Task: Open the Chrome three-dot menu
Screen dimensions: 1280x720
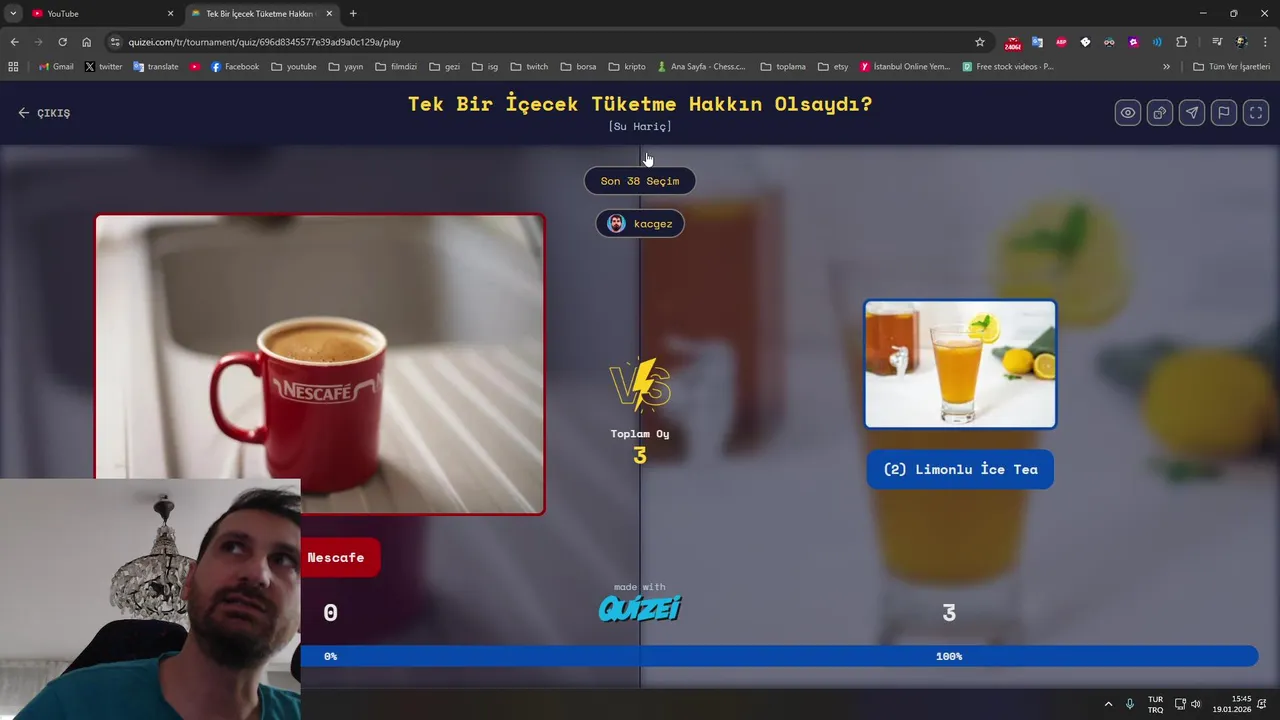Action: (1265, 42)
